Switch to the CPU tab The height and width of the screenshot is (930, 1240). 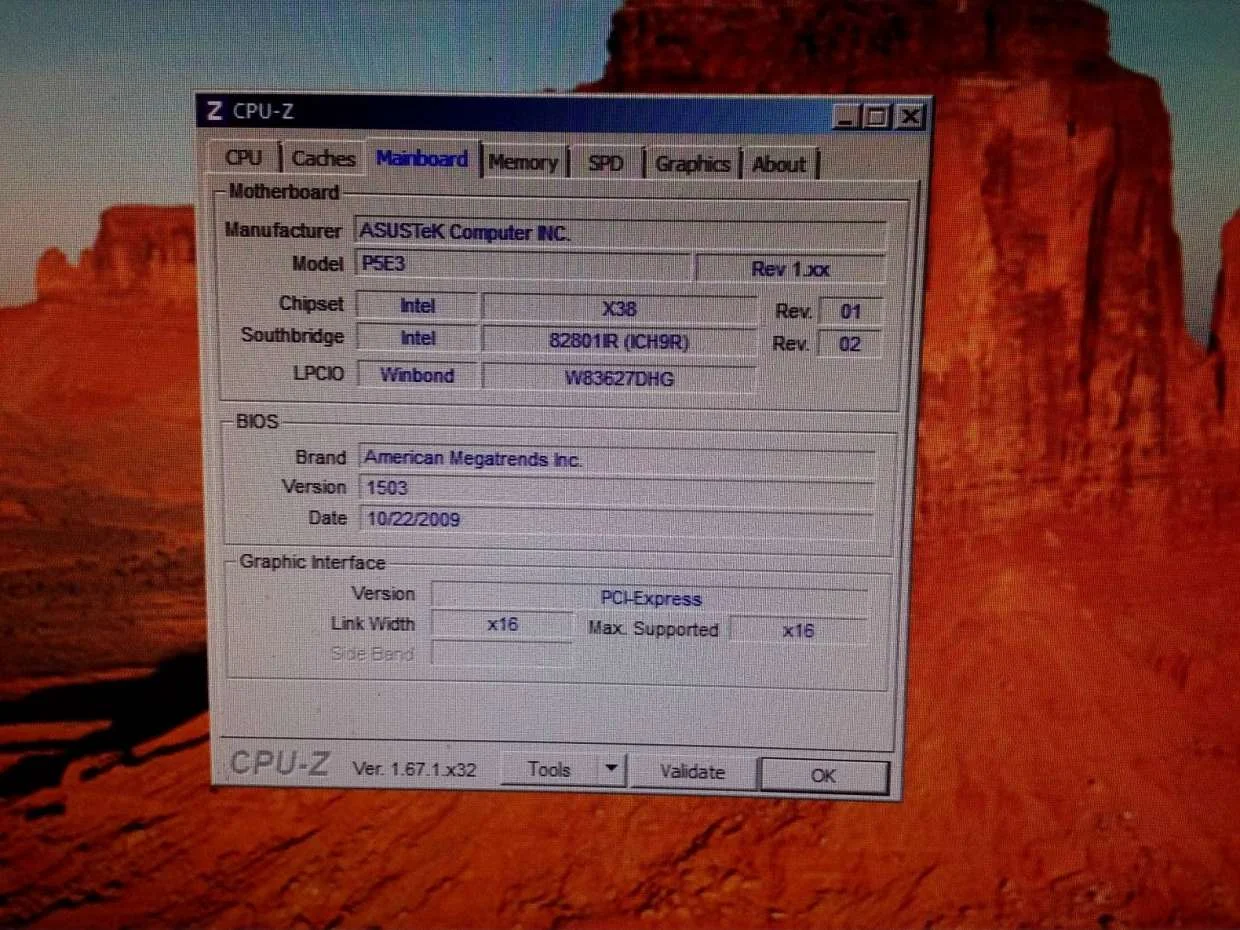tap(244, 158)
